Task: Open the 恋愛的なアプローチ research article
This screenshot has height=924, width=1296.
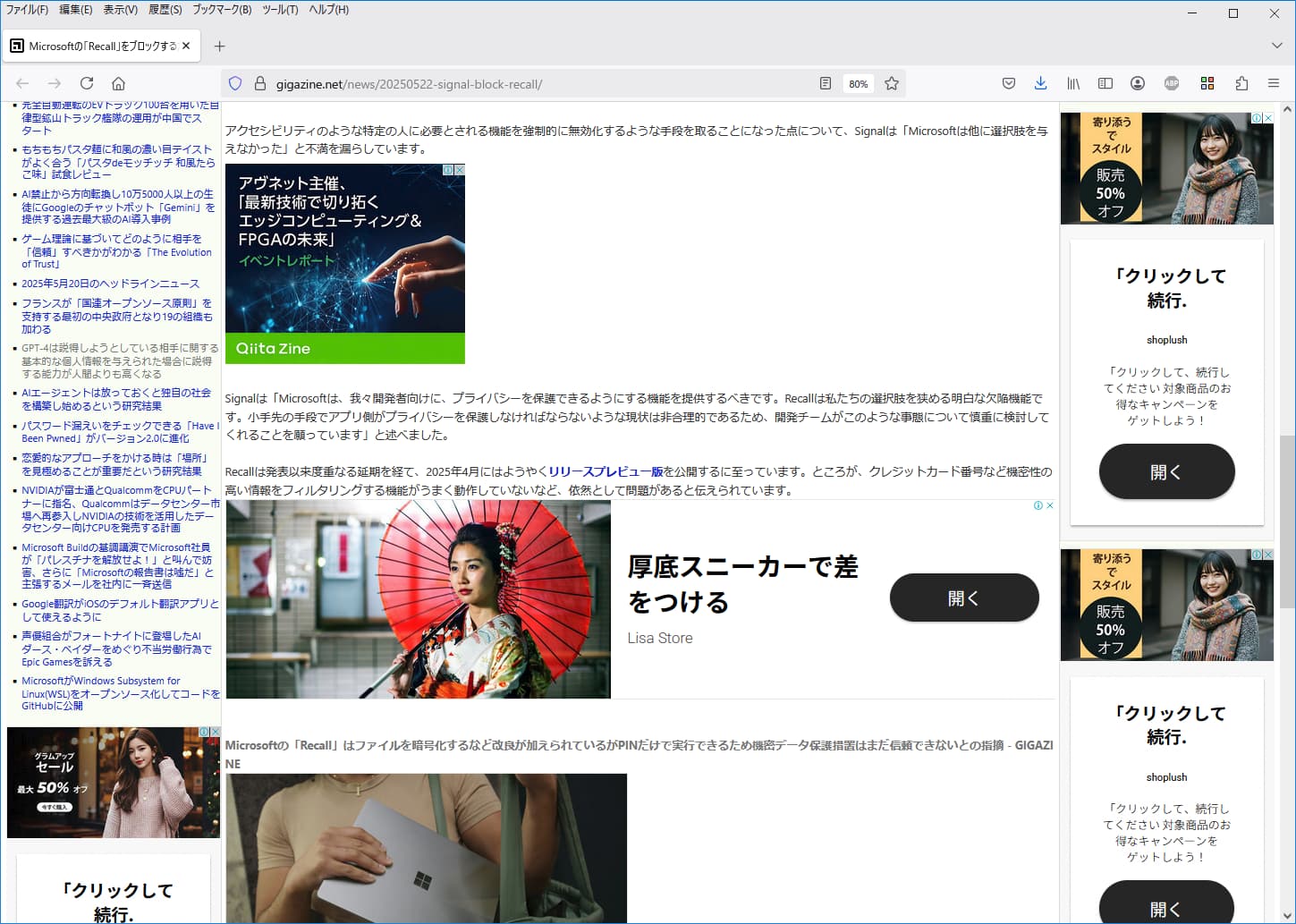Action: click(114, 464)
